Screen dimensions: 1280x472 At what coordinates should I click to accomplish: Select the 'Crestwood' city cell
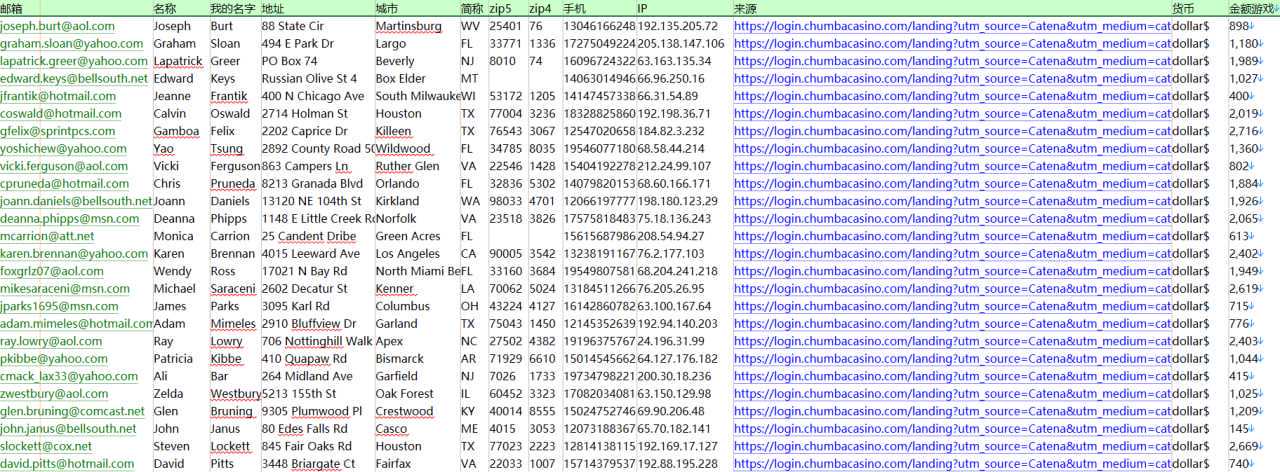(x=404, y=411)
